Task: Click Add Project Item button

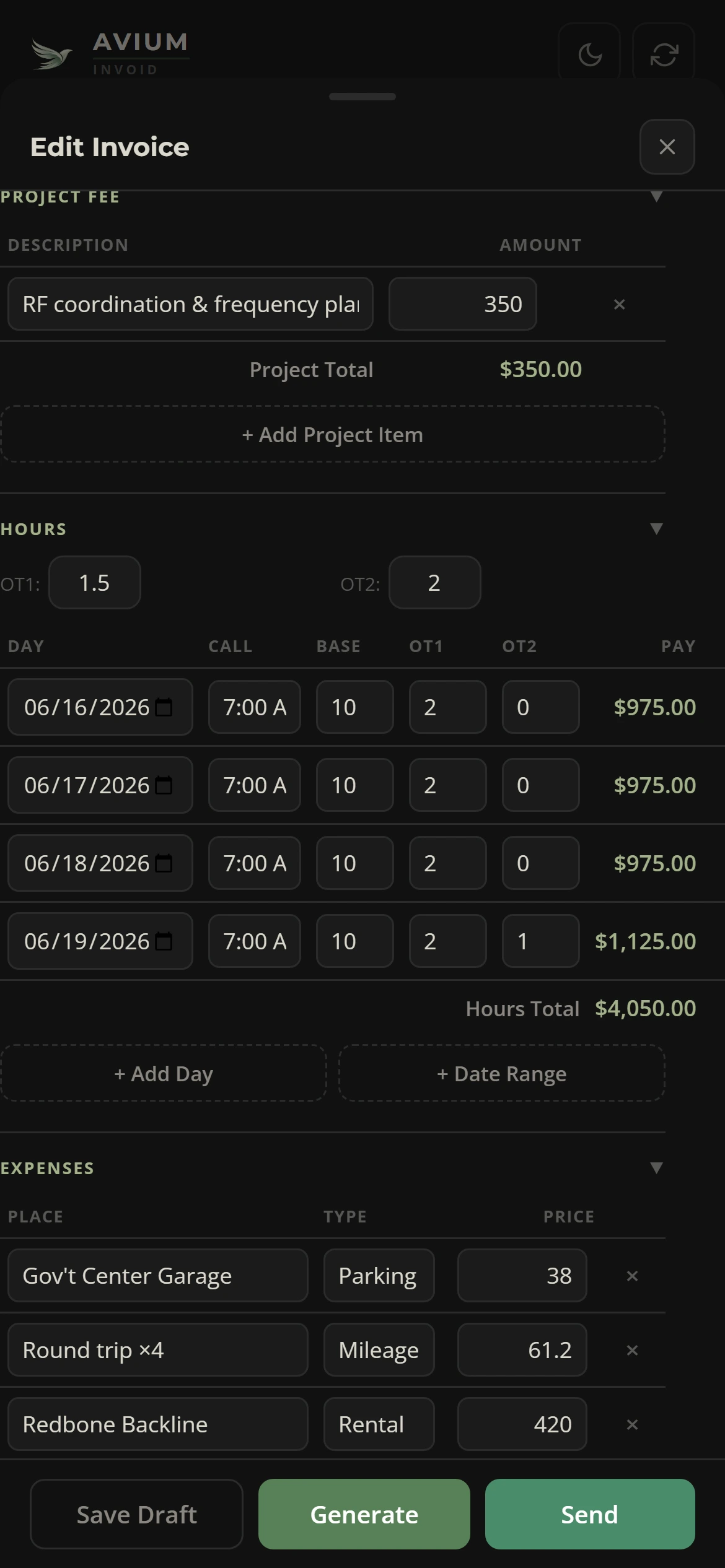Action: [333, 434]
